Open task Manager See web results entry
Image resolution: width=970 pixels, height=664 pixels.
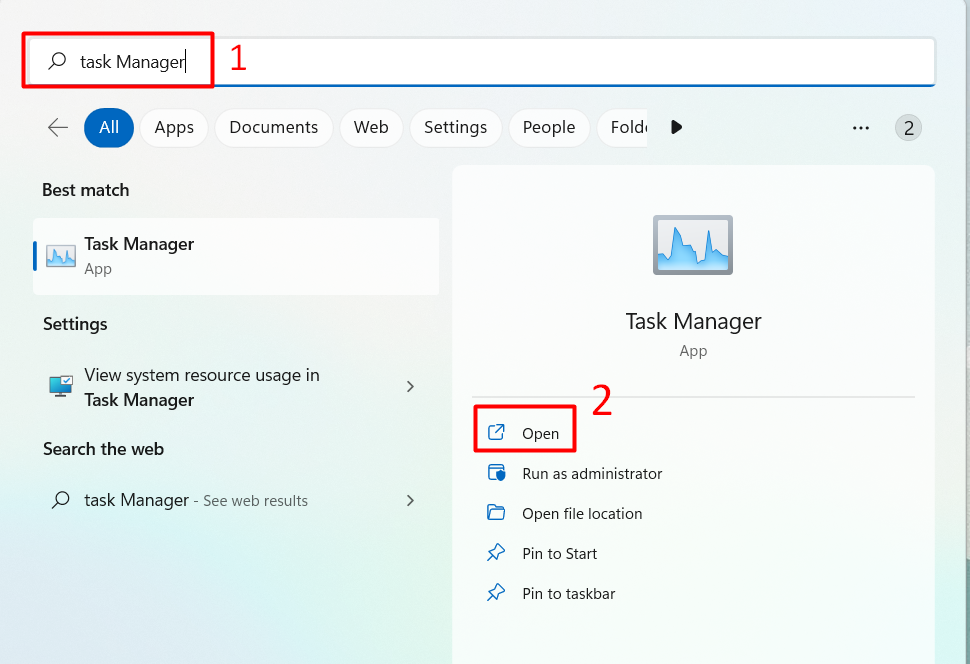[x=236, y=500]
